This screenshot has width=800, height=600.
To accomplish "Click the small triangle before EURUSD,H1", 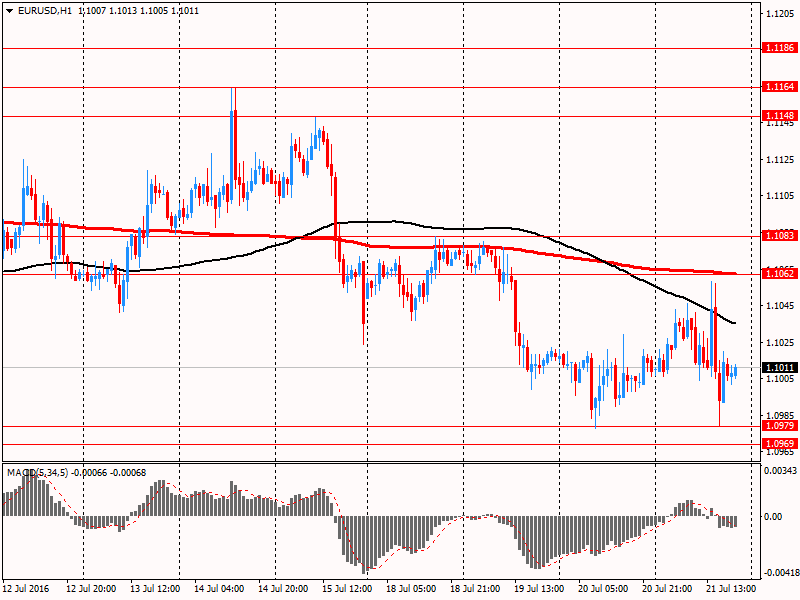I will click(9, 9).
